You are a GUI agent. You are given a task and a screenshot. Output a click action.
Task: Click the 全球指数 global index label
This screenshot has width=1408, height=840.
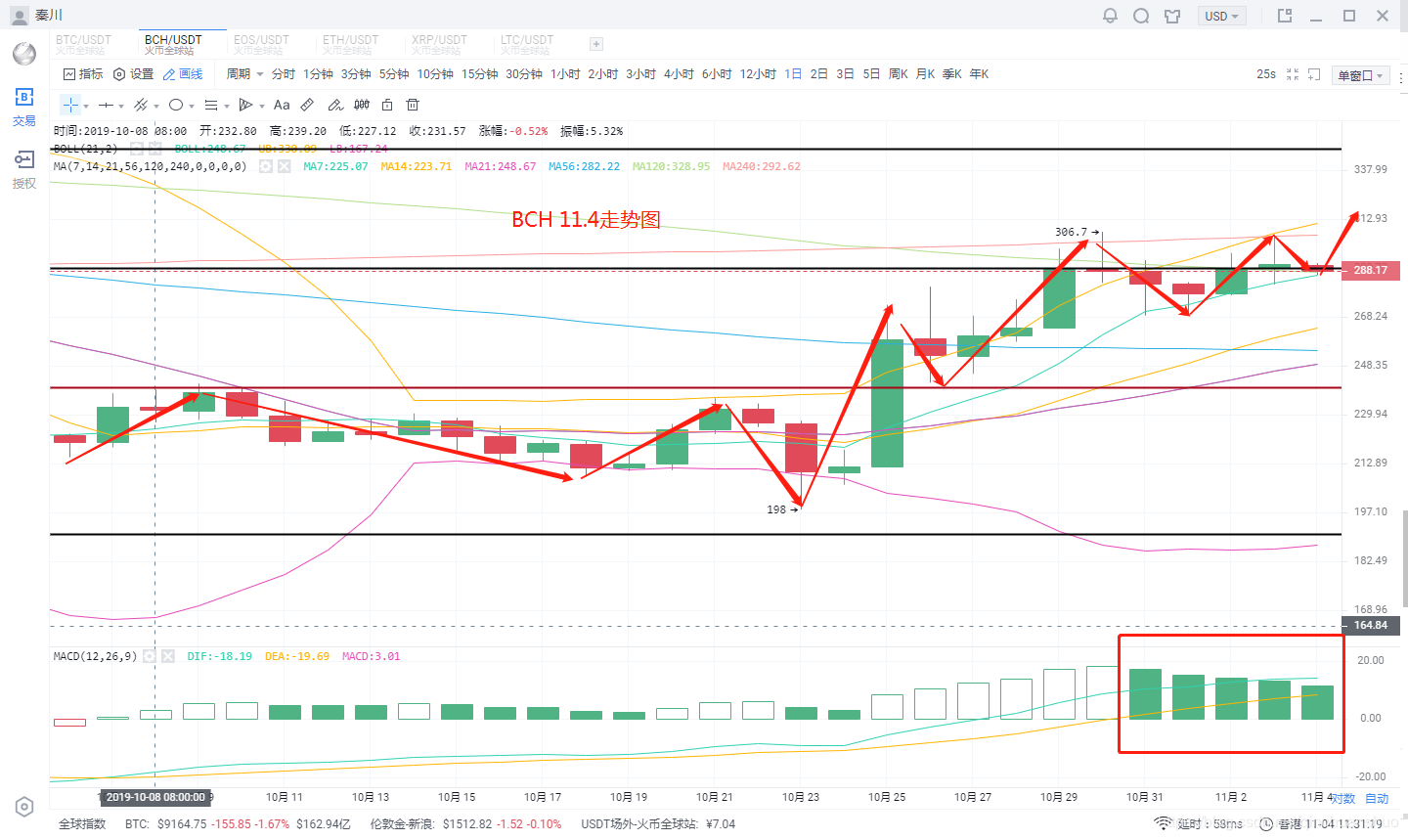(x=82, y=824)
